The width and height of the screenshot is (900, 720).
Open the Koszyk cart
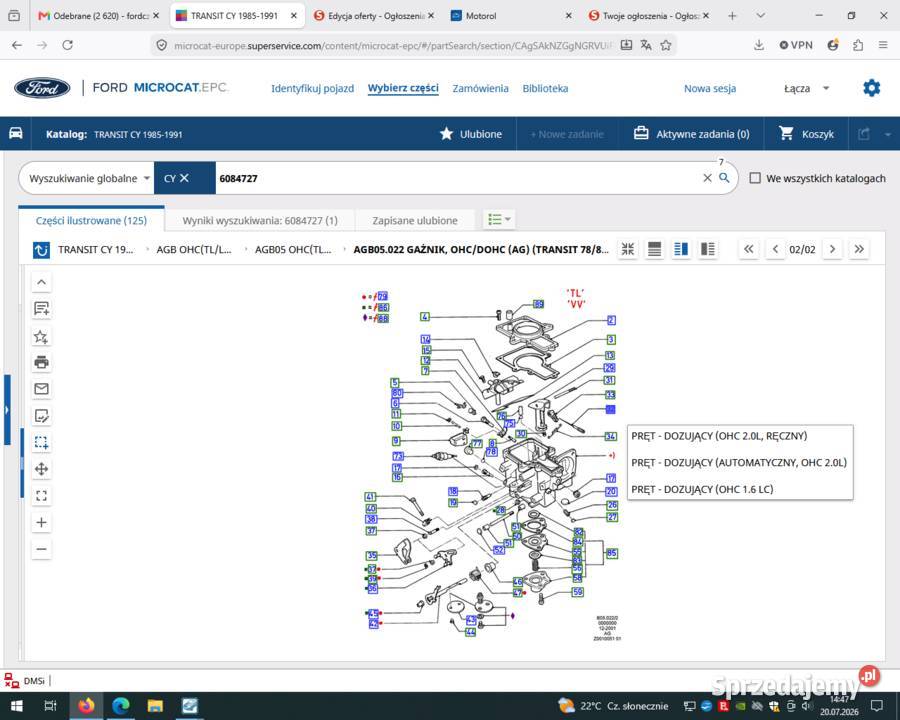pyautogui.click(x=806, y=134)
